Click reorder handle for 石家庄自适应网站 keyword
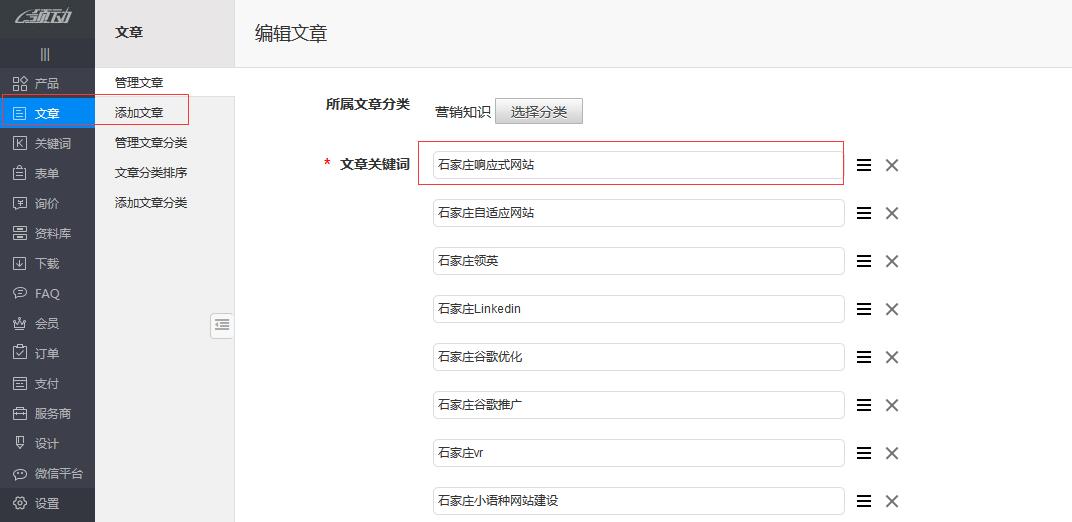 tap(864, 213)
